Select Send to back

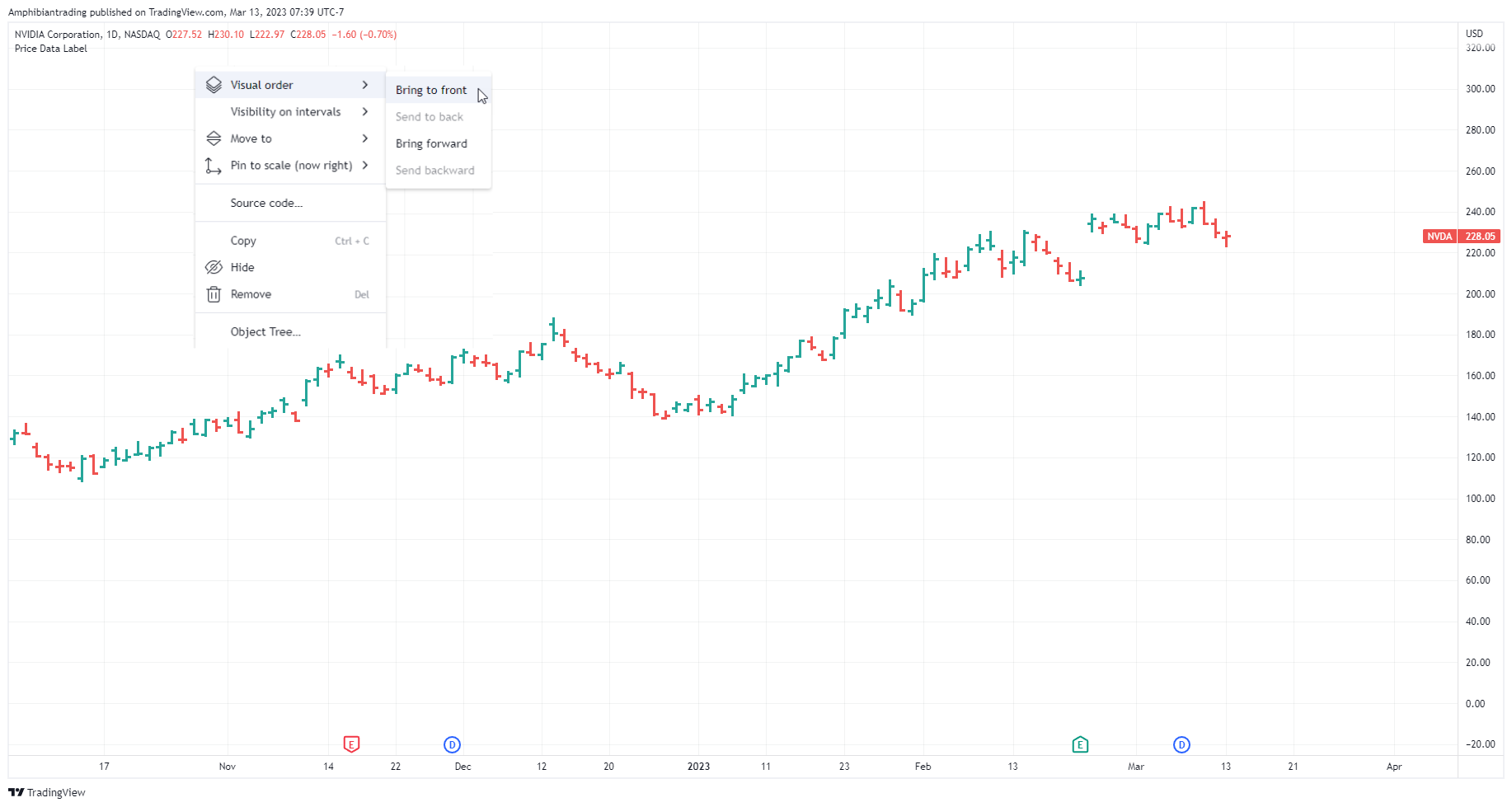click(x=439, y=117)
